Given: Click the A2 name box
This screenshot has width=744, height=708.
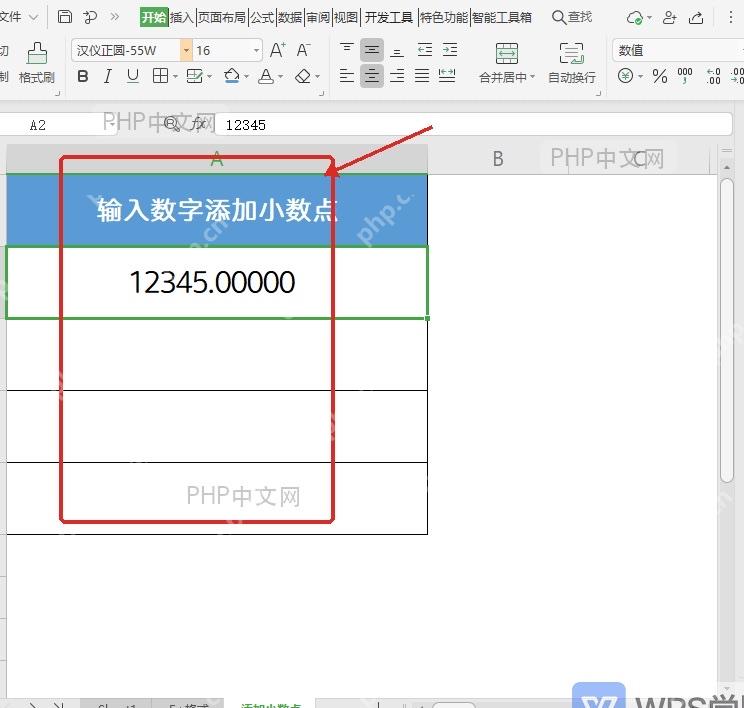Looking at the screenshot, I should (58, 125).
